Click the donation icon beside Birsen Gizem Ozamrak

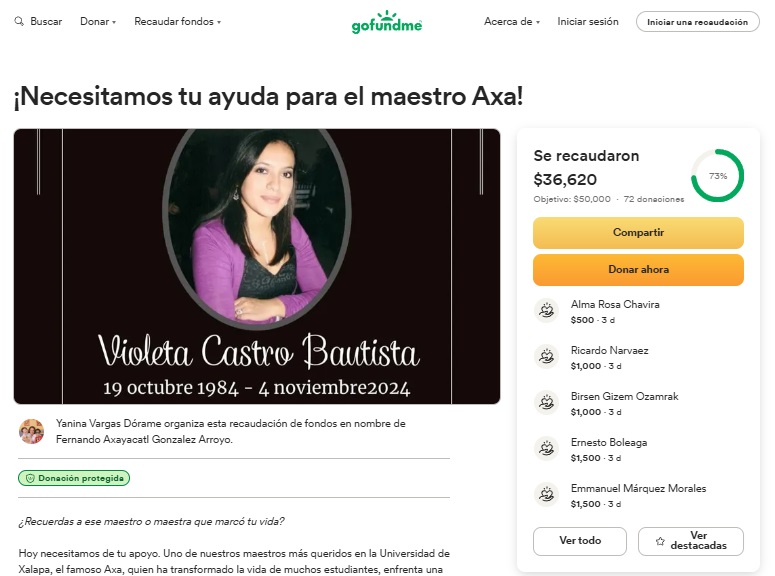[547, 403]
